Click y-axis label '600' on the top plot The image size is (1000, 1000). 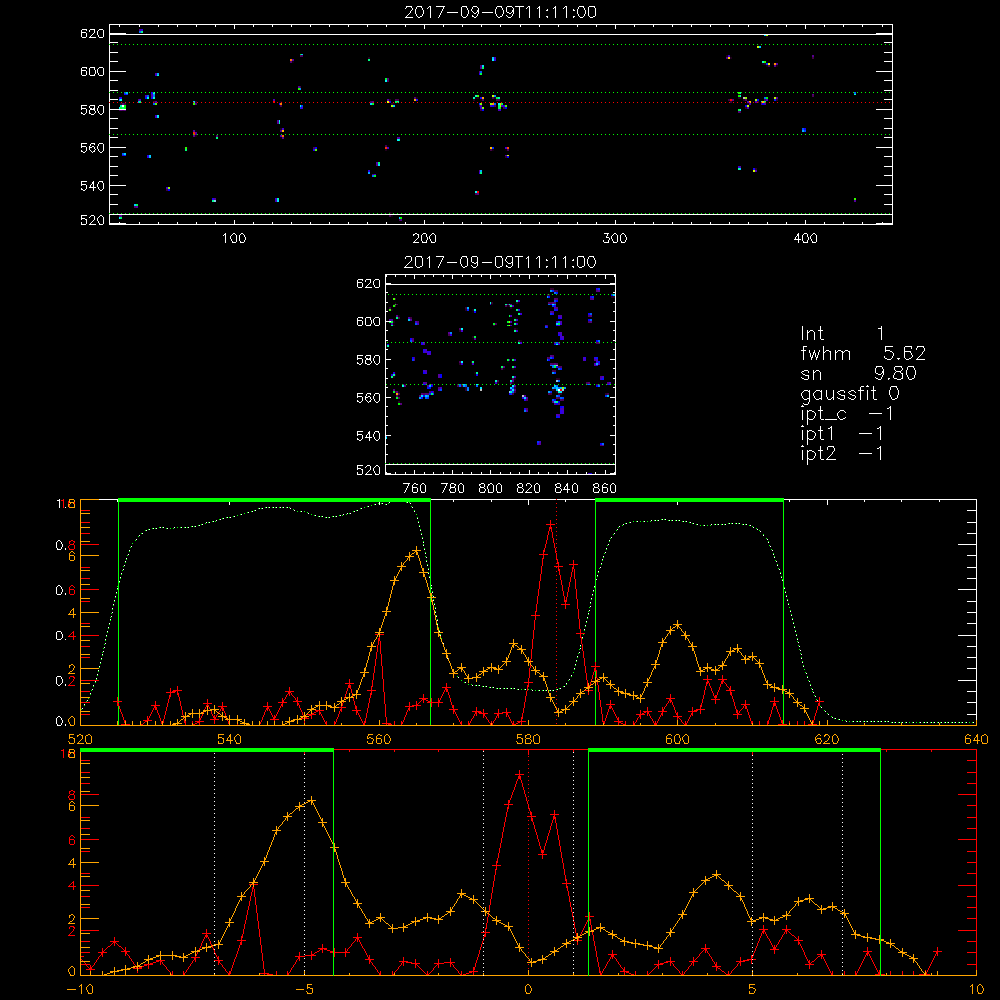(x=92, y=71)
